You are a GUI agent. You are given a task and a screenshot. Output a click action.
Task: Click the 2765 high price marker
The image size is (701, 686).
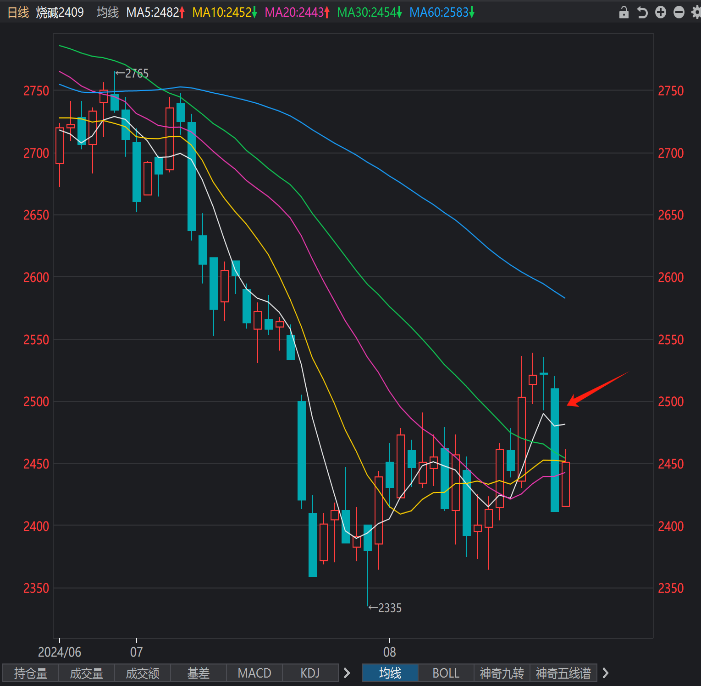[136, 73]
